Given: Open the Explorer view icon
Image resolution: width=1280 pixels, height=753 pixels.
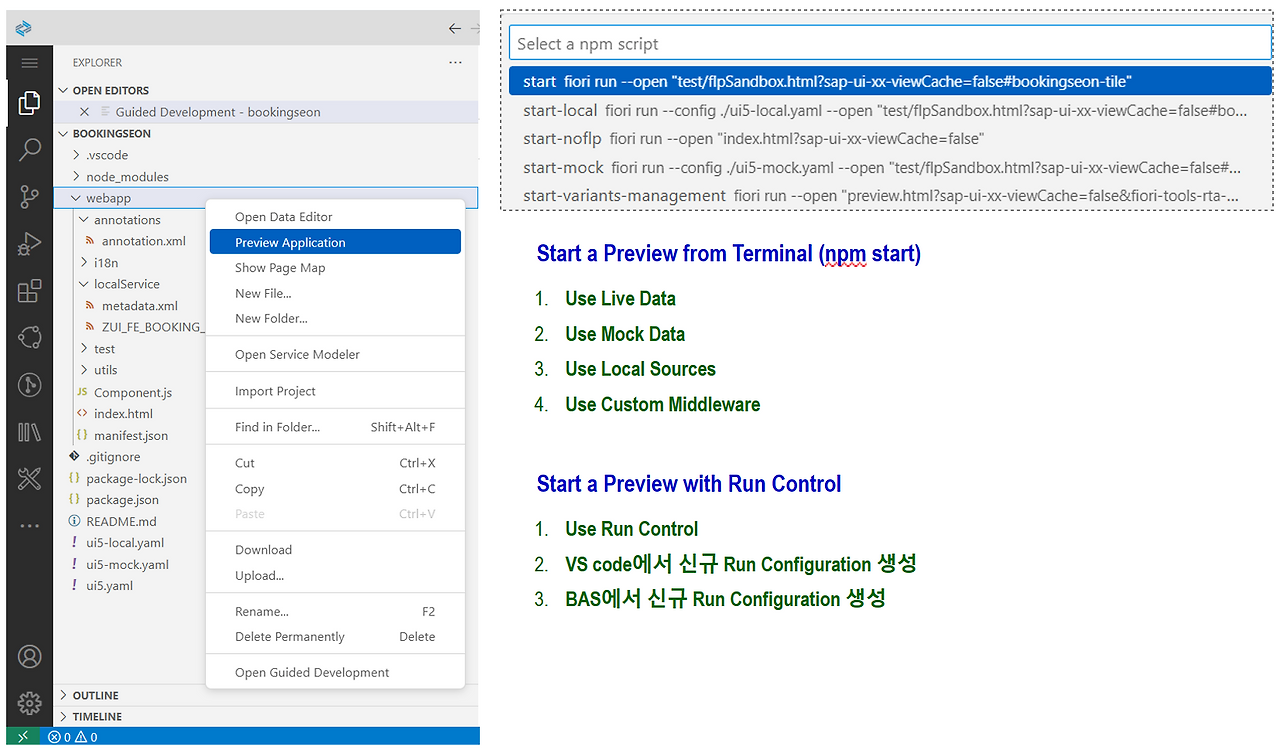Looking at the screenshot, I should pos(29,102).
